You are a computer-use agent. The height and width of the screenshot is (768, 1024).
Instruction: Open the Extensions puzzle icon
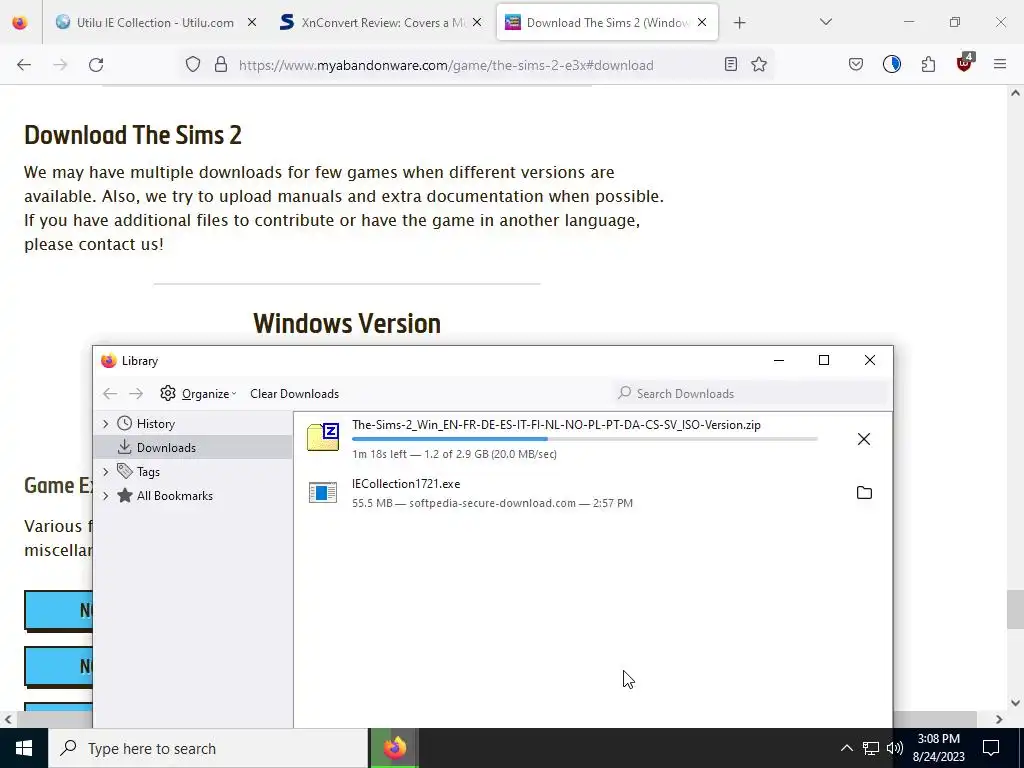coord(928,65)
